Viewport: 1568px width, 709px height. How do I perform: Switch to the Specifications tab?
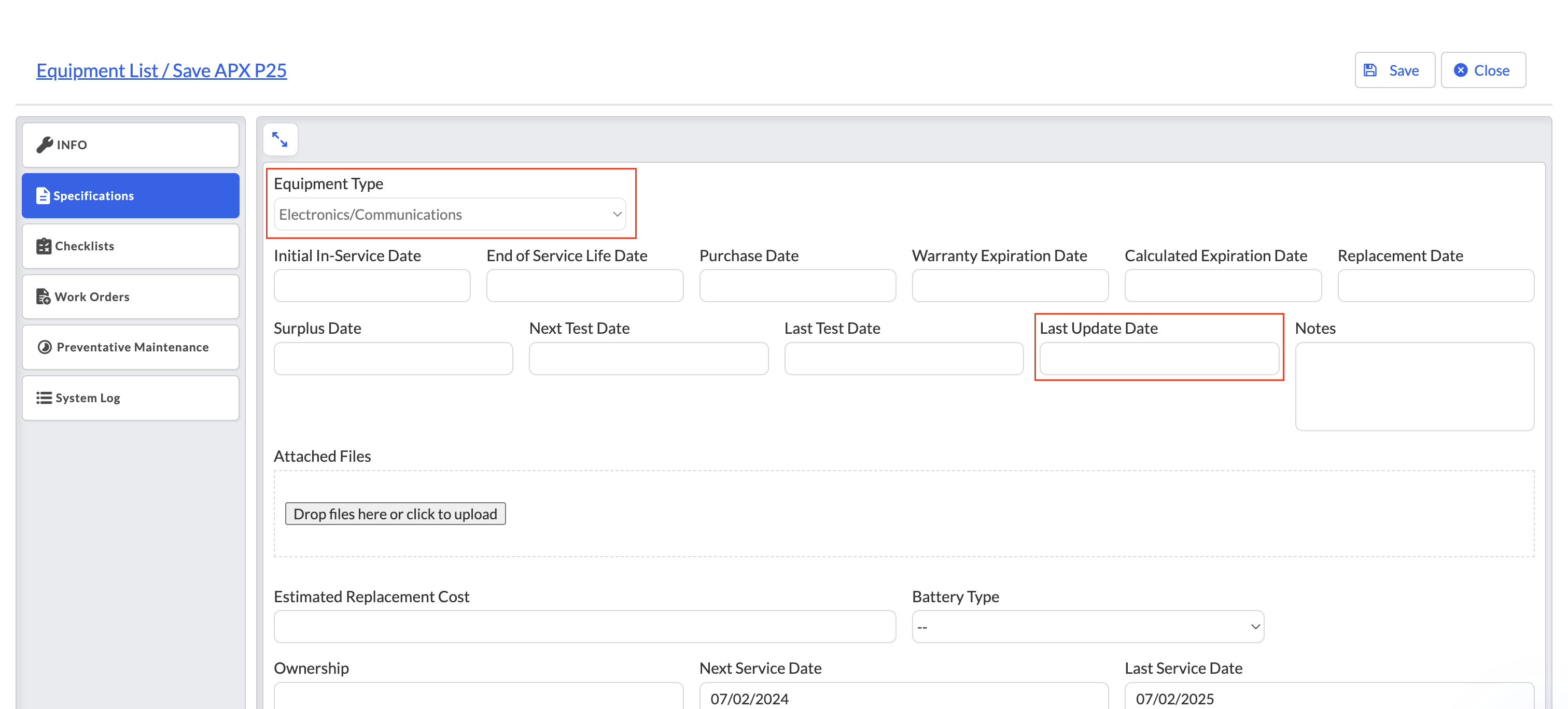[131, 195]
